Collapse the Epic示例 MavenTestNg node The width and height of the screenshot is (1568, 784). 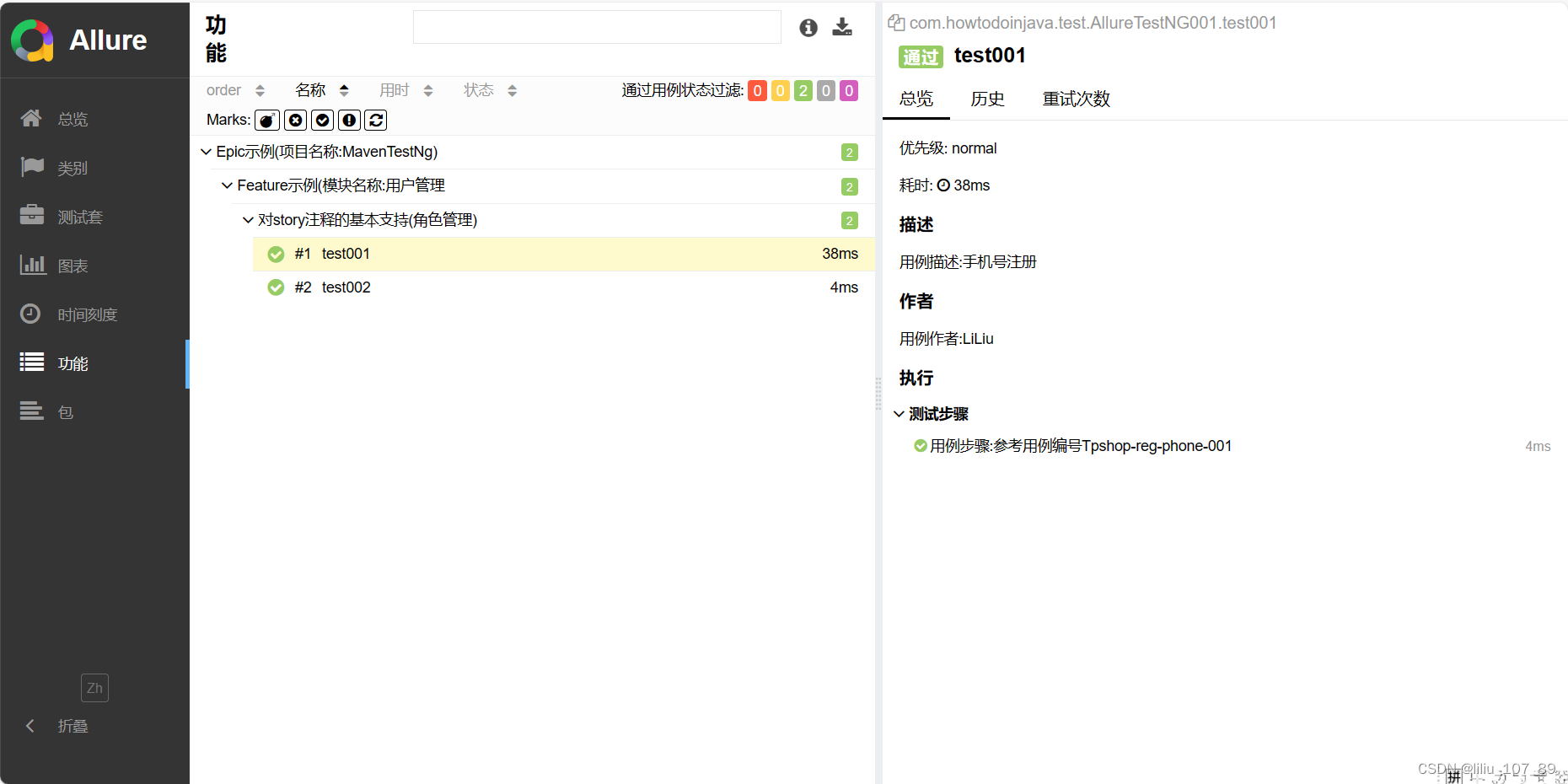click(x=206, y=152)
